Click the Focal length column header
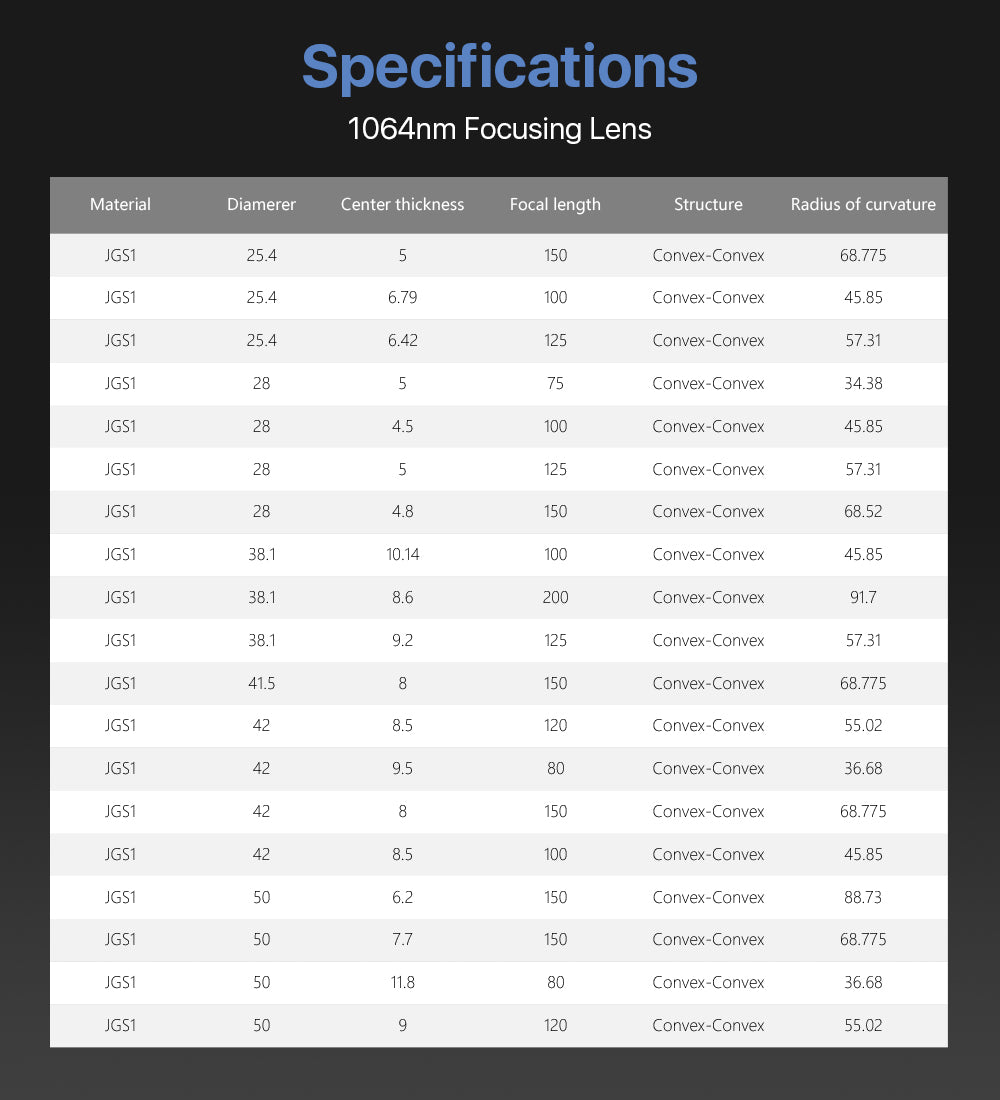This screenshot has height=1100, width=1000. click(555, 205)
